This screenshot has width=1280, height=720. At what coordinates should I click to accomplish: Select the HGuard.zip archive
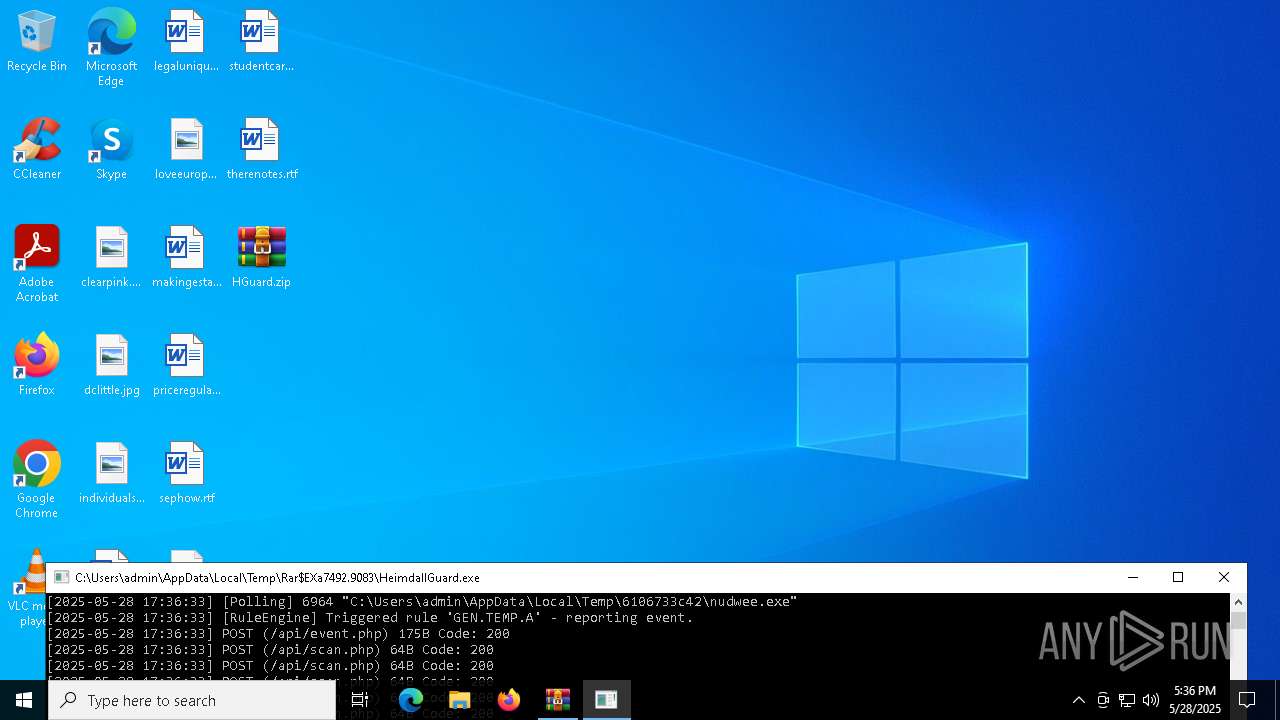(x=261, y=258)
